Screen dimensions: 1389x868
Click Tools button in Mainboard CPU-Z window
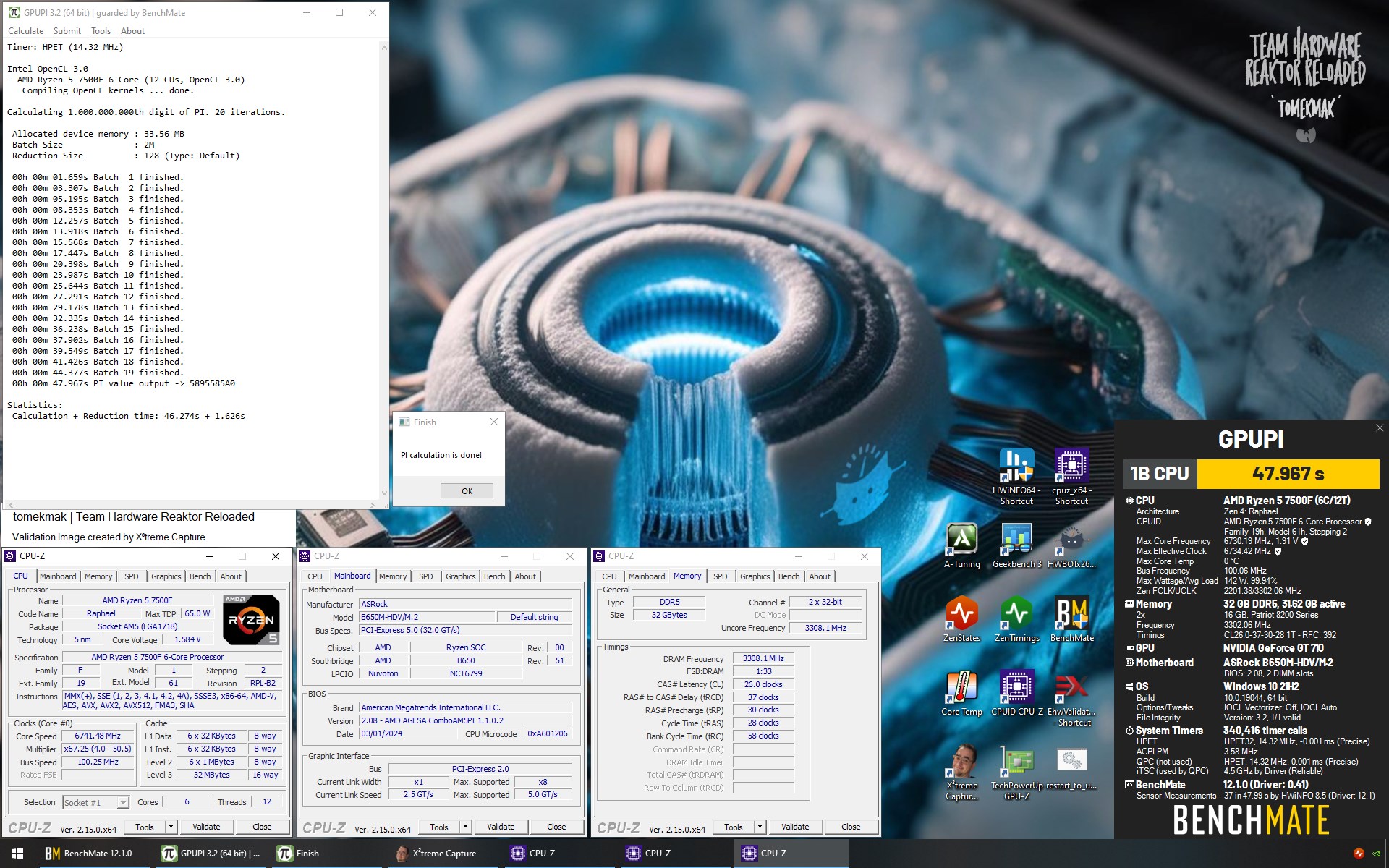(439, 827)
